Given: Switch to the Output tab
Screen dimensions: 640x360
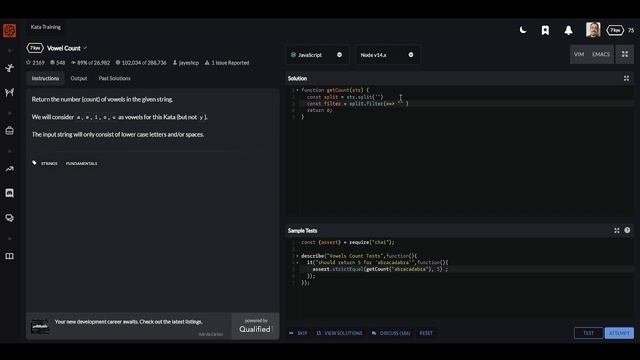Looking at the screenshot, I should (x=79, y=78).
